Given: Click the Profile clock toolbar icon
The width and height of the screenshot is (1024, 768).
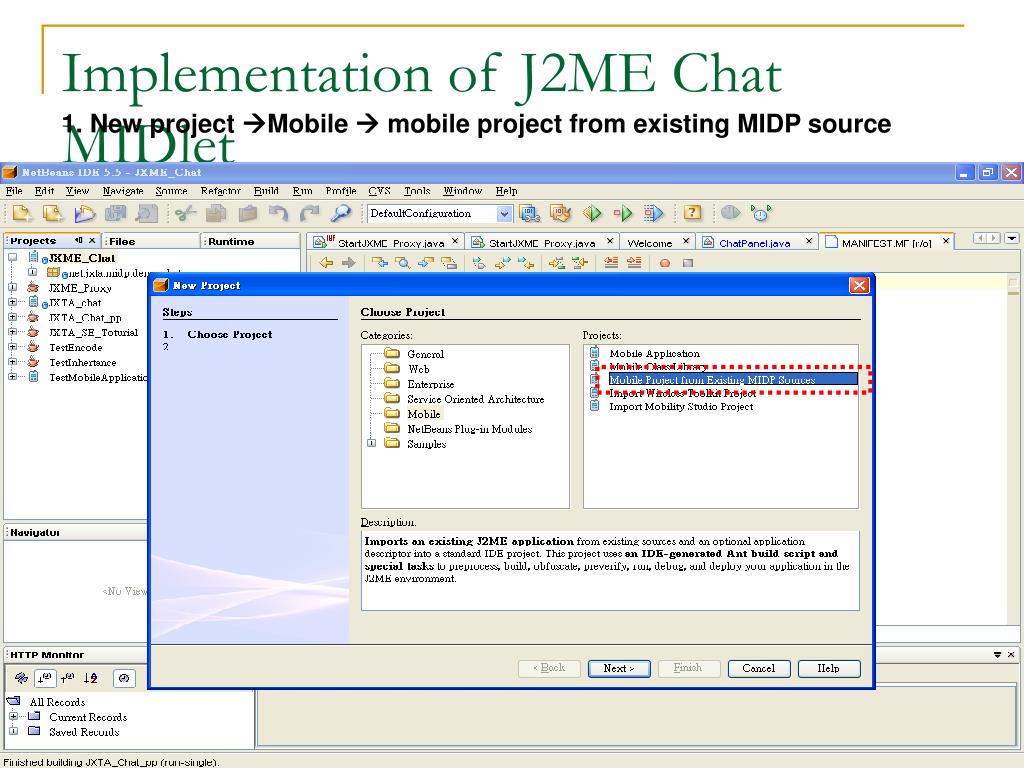Looking at the screenshot, I should pos(761,213).
